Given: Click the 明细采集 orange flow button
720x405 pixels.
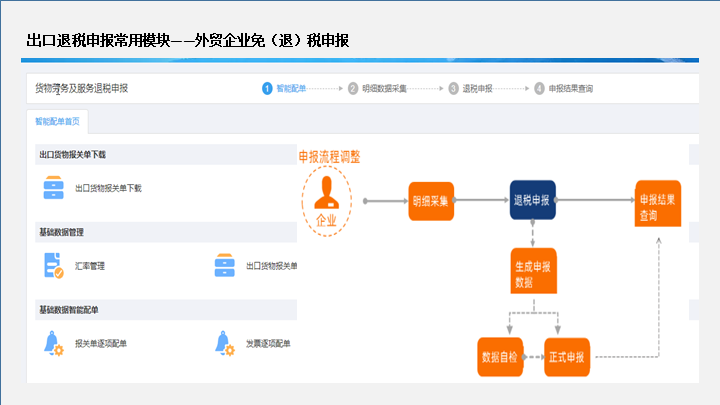Looking at the screenshot, I should click(x=431, y=201).
